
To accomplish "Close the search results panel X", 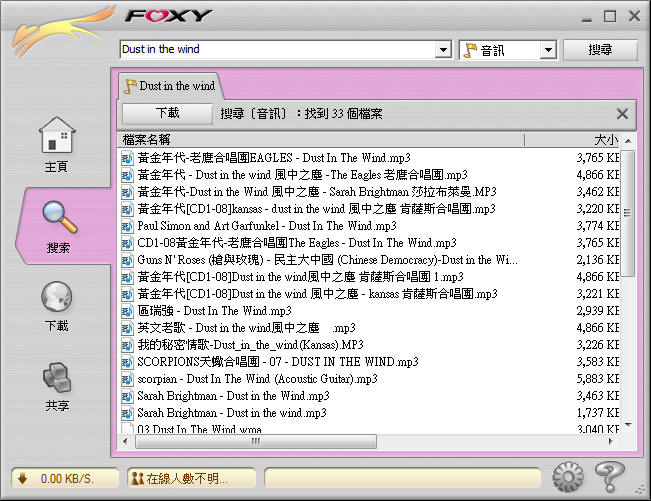I will 622,114.
